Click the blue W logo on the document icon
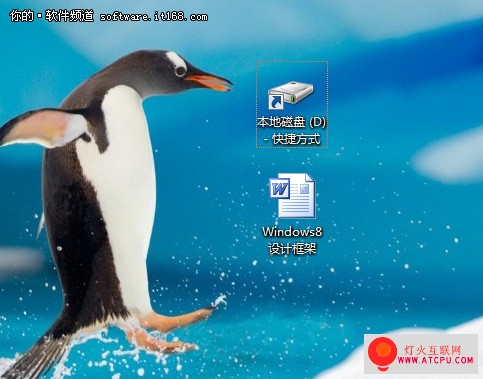 pos(279,188)
